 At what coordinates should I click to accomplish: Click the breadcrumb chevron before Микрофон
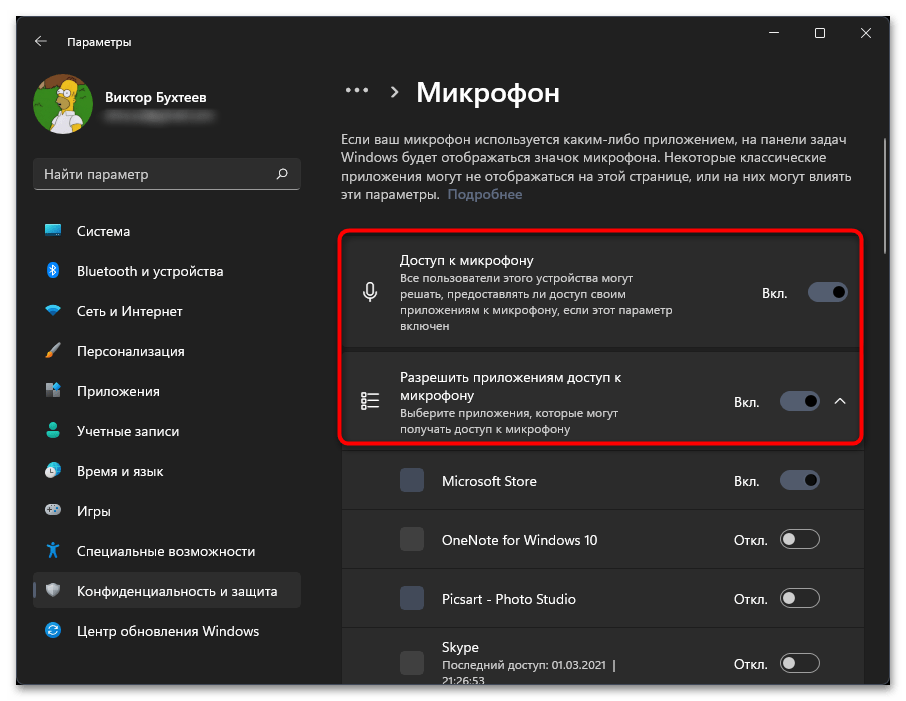[x=395, y=92]
